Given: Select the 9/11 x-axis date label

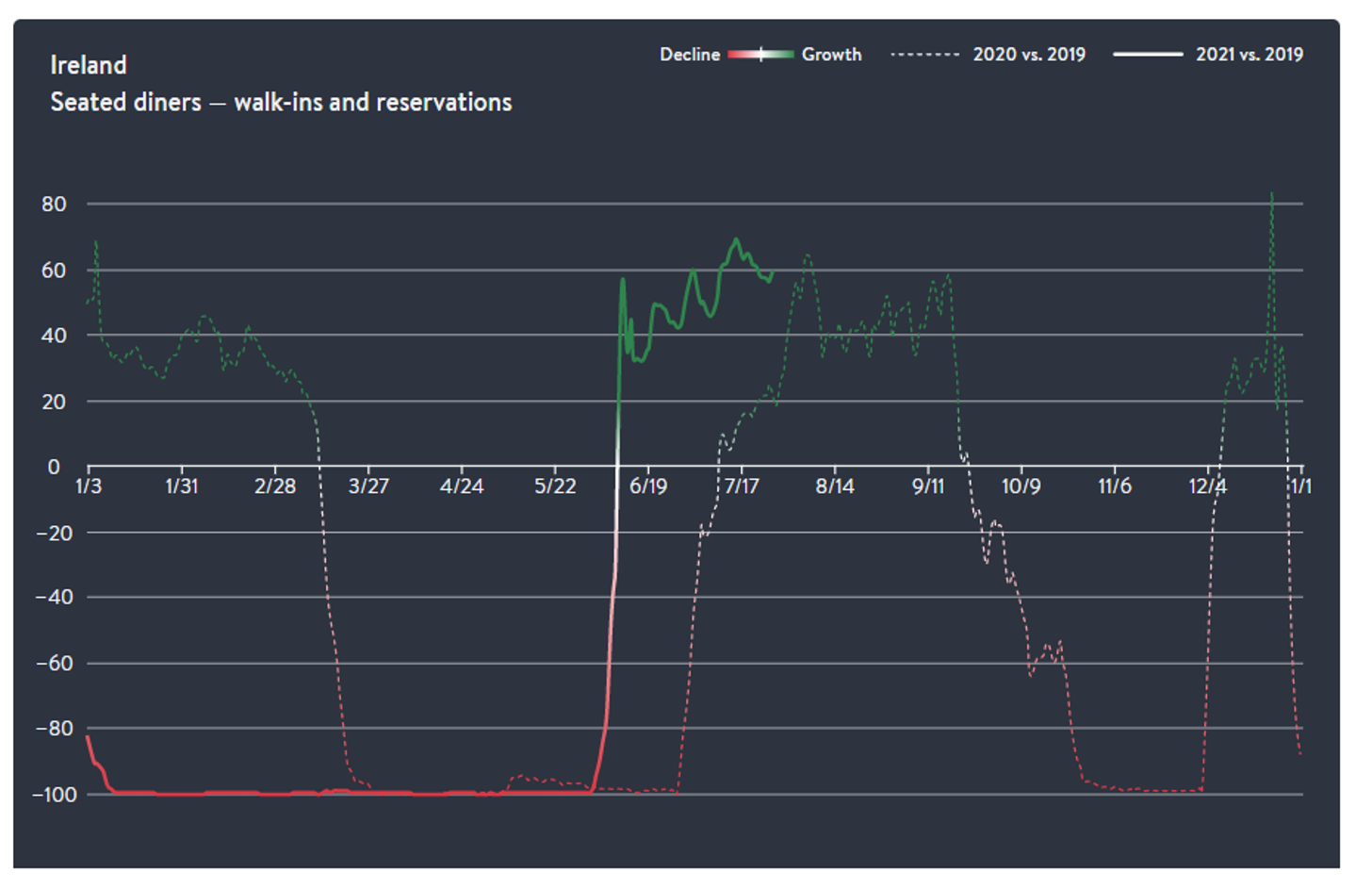Looking at the screenshot, I should 927,486.
